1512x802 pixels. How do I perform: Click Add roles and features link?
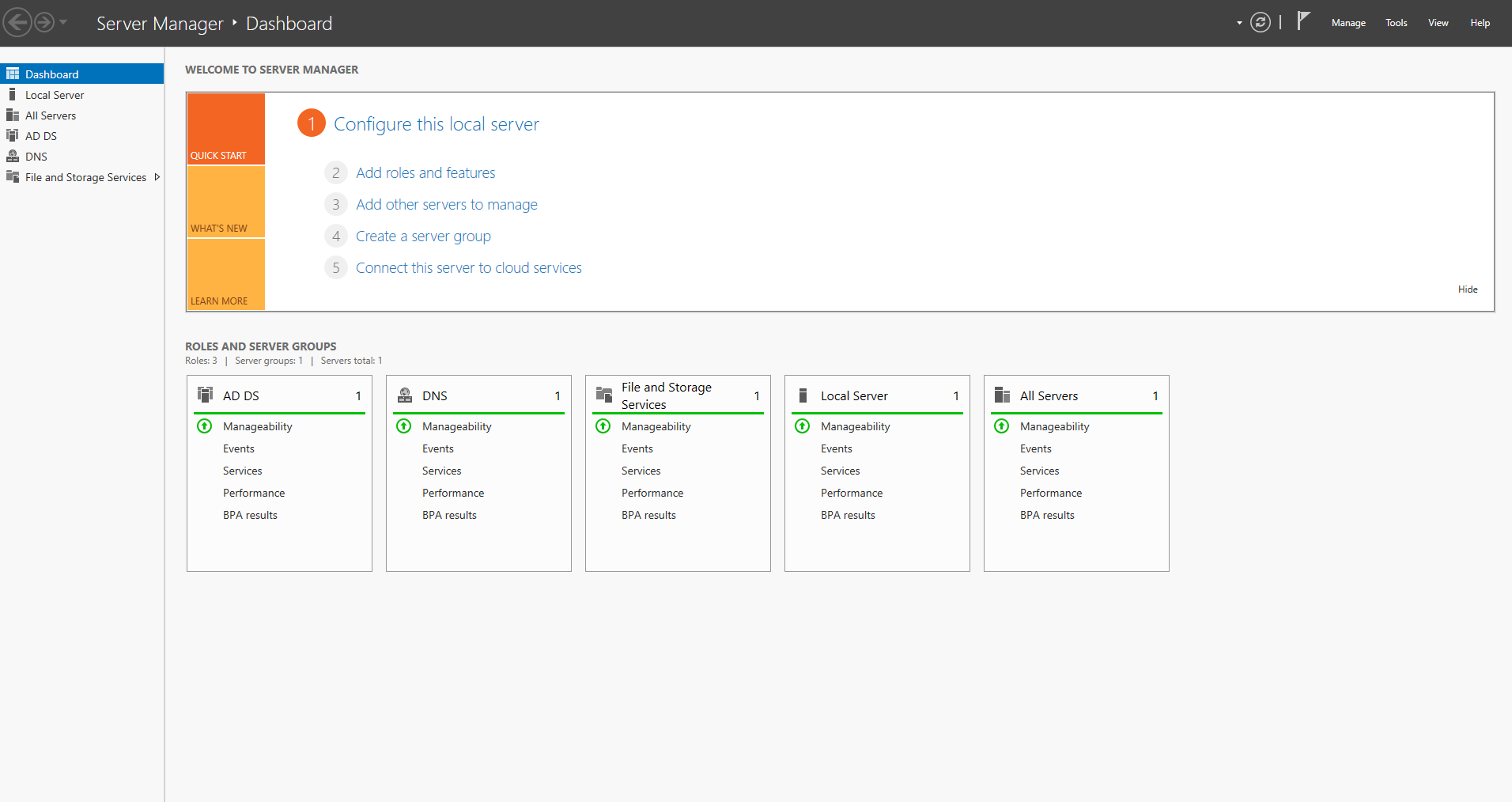[x=425, y=172]
